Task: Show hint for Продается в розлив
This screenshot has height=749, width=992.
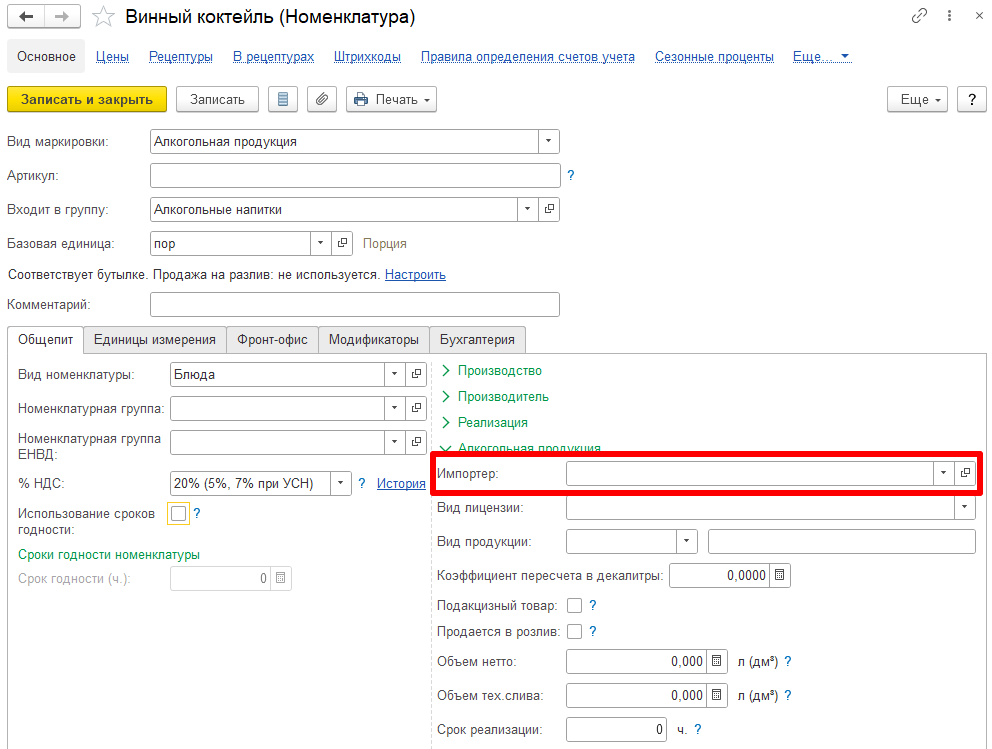Action: 593,631
